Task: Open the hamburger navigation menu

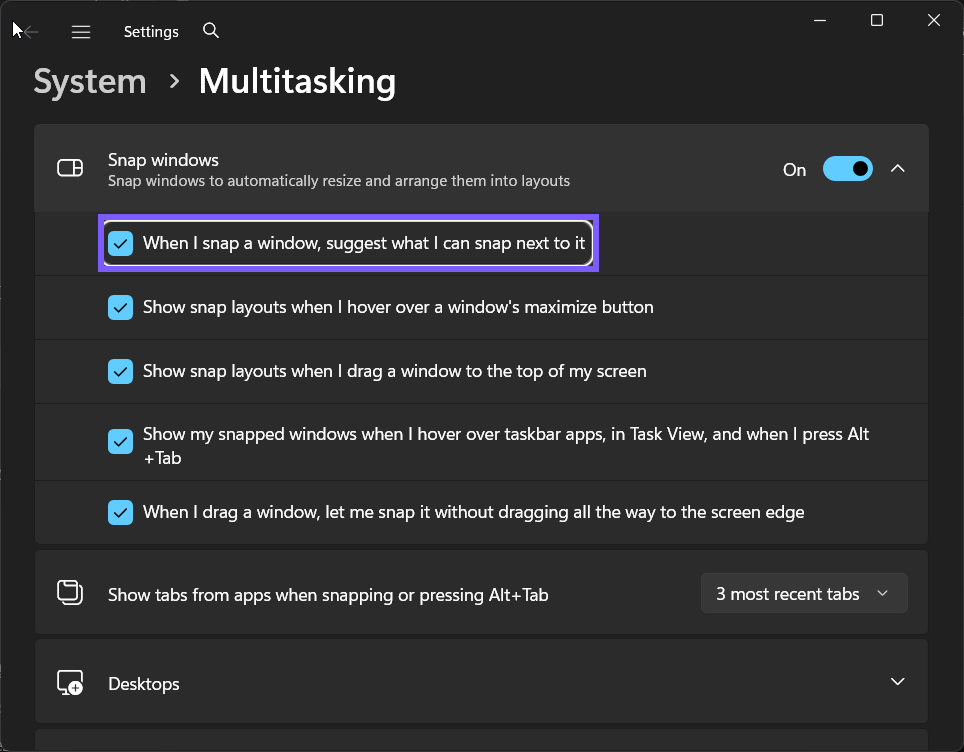Action: pos(81,31)
